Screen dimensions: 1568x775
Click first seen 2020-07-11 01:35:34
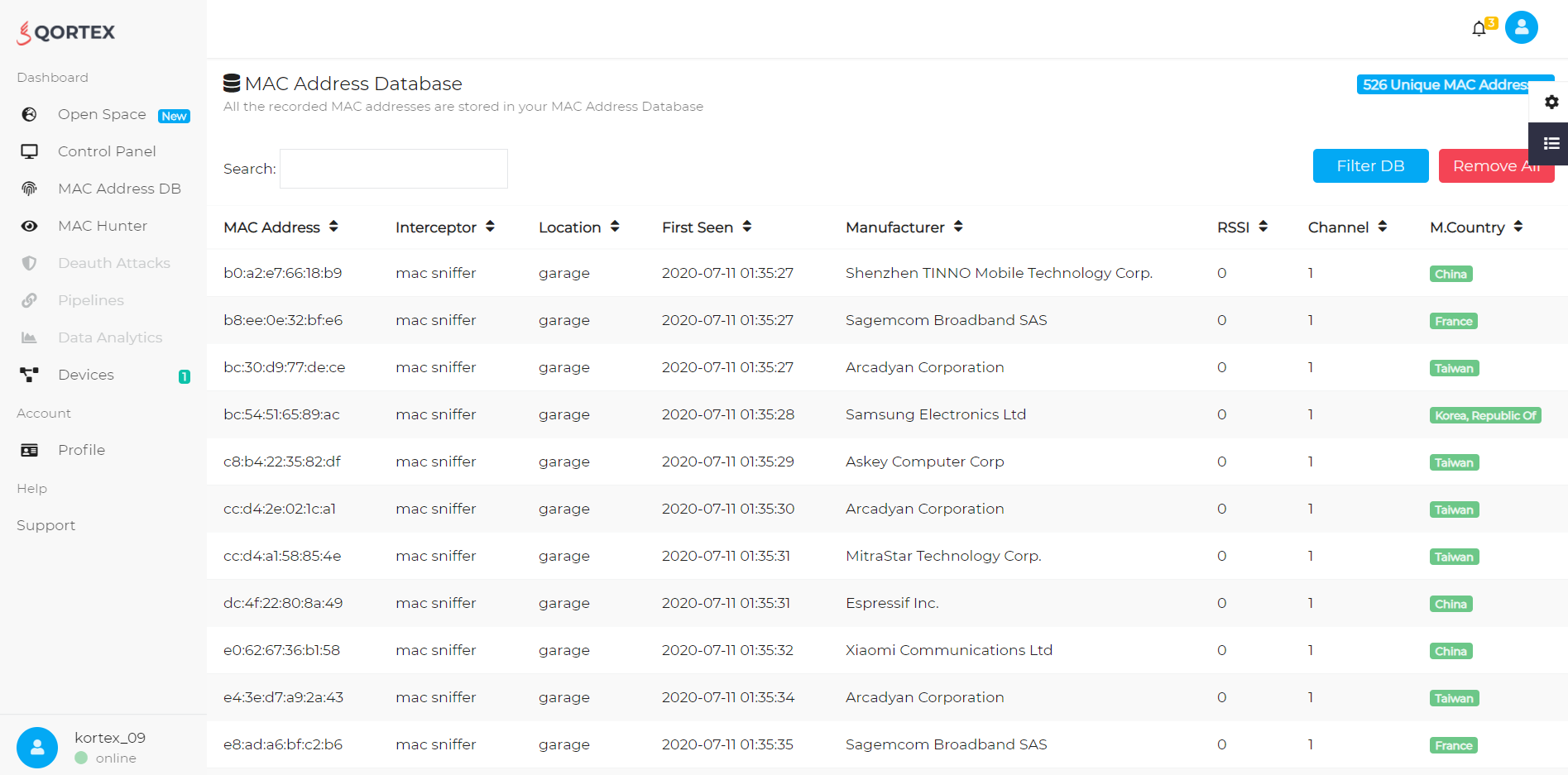point(728,697)
